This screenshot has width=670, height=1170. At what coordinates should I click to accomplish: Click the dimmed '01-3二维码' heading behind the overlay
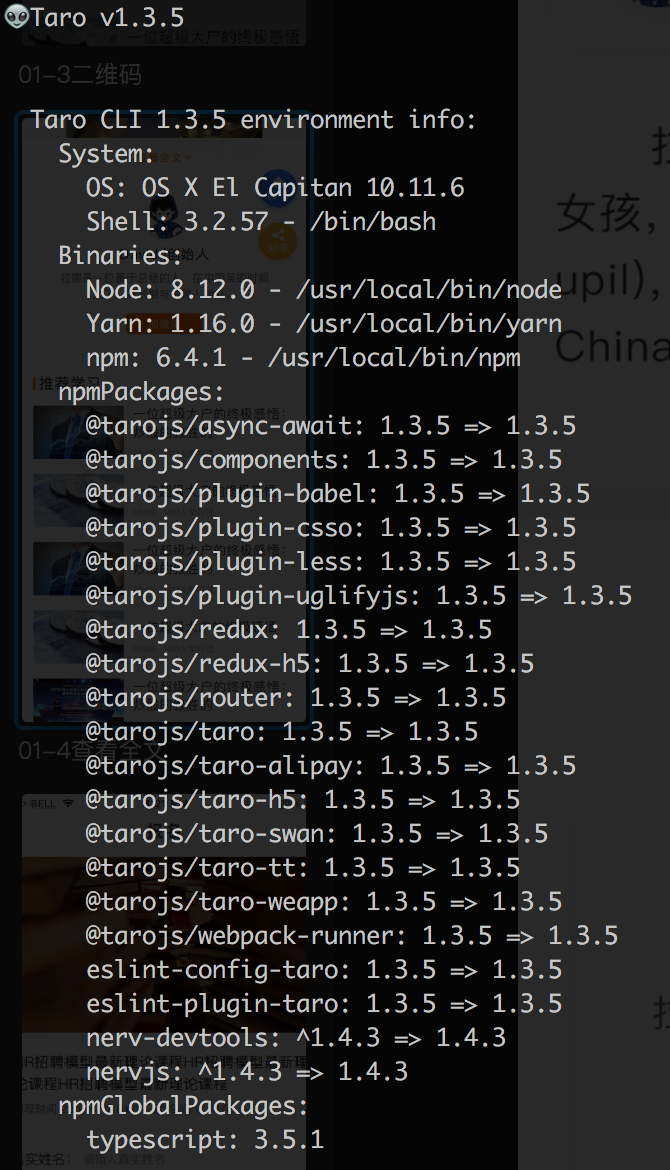80,75
